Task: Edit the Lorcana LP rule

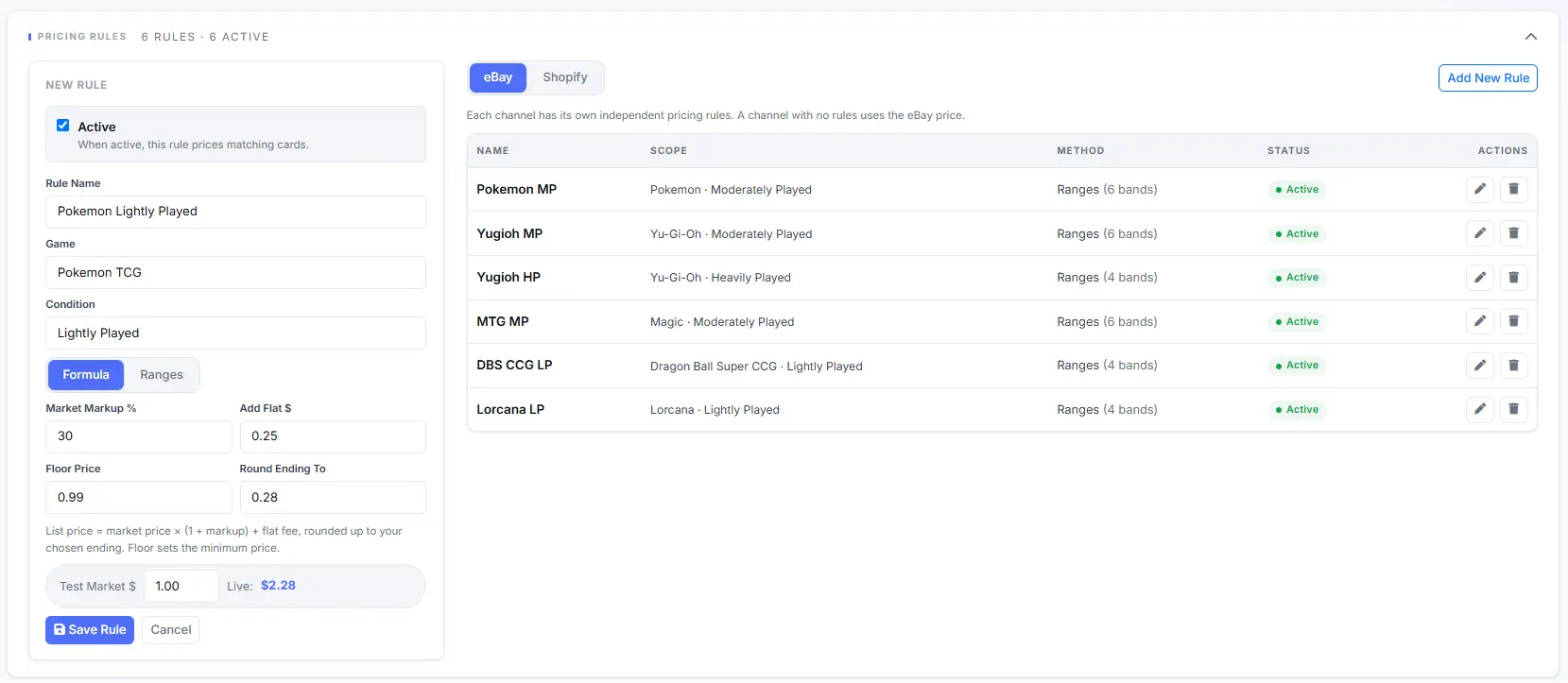Action: tap(1480, 409)
